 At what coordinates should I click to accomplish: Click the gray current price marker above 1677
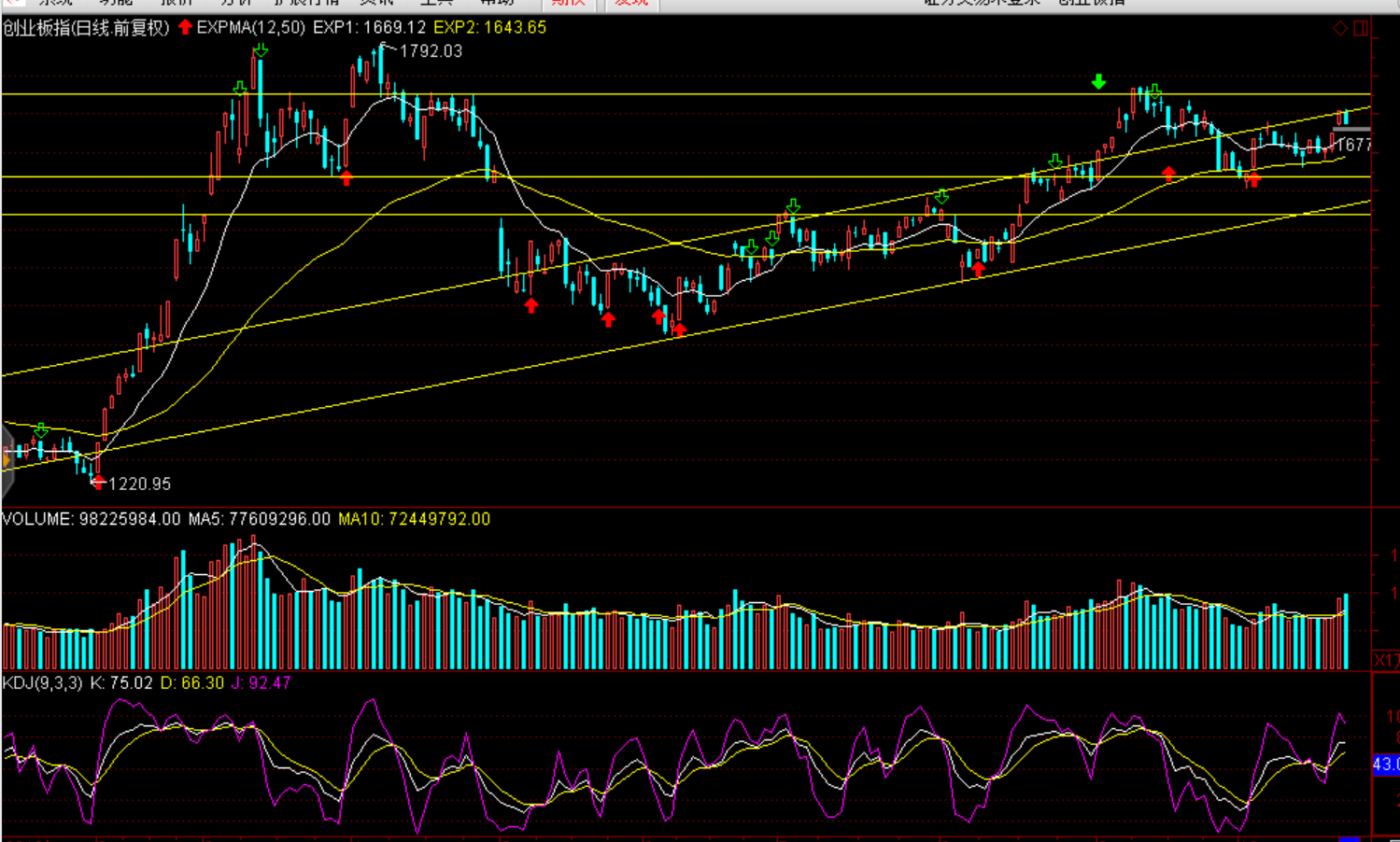1351,130
